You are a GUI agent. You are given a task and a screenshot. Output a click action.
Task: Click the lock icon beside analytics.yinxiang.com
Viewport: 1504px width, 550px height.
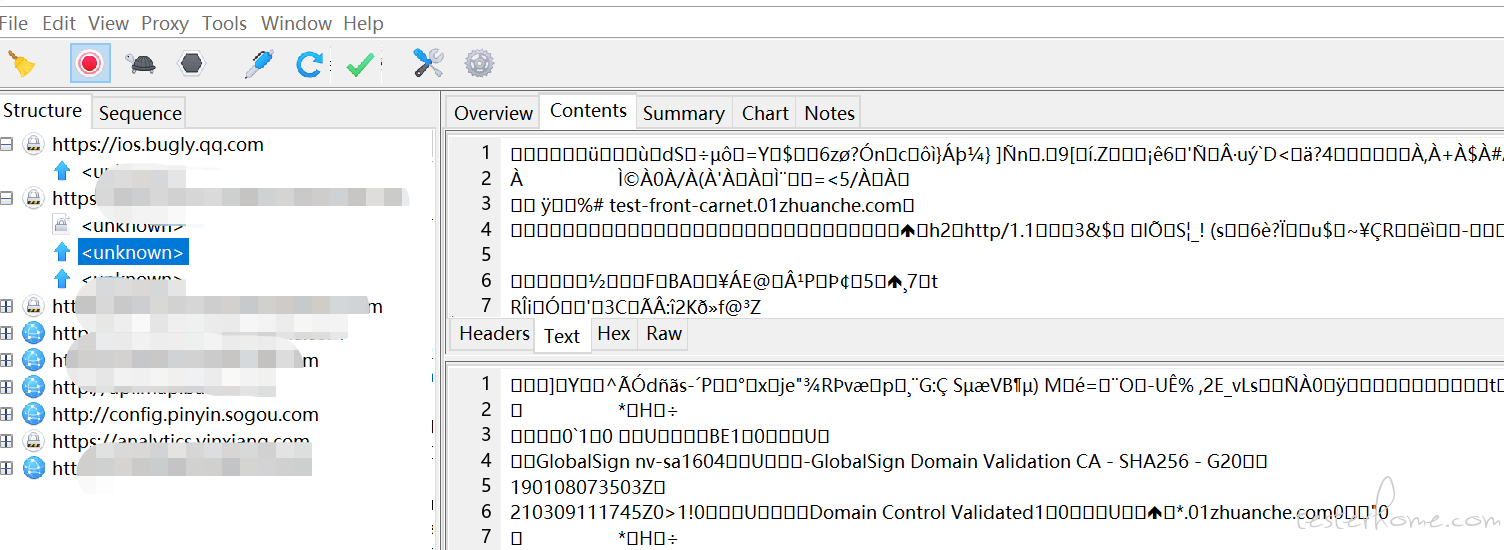click(x=34, y=441)
